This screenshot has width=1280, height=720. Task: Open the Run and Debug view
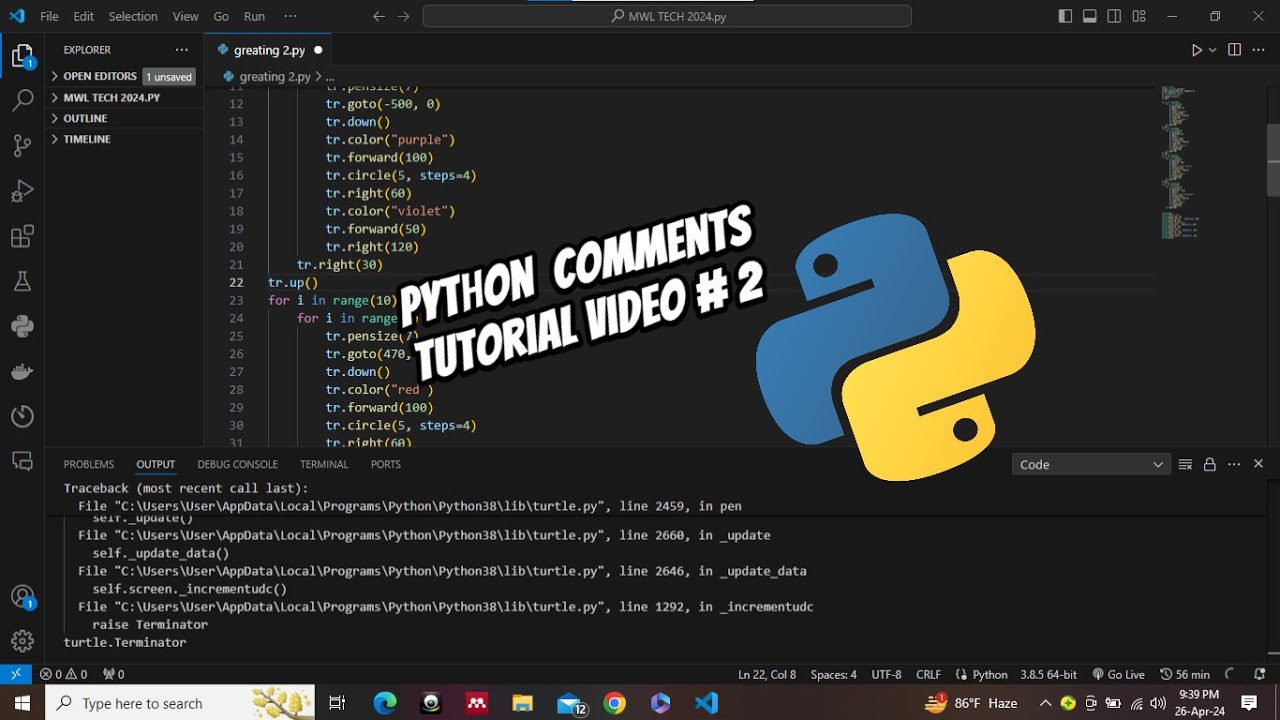(22, 191)
